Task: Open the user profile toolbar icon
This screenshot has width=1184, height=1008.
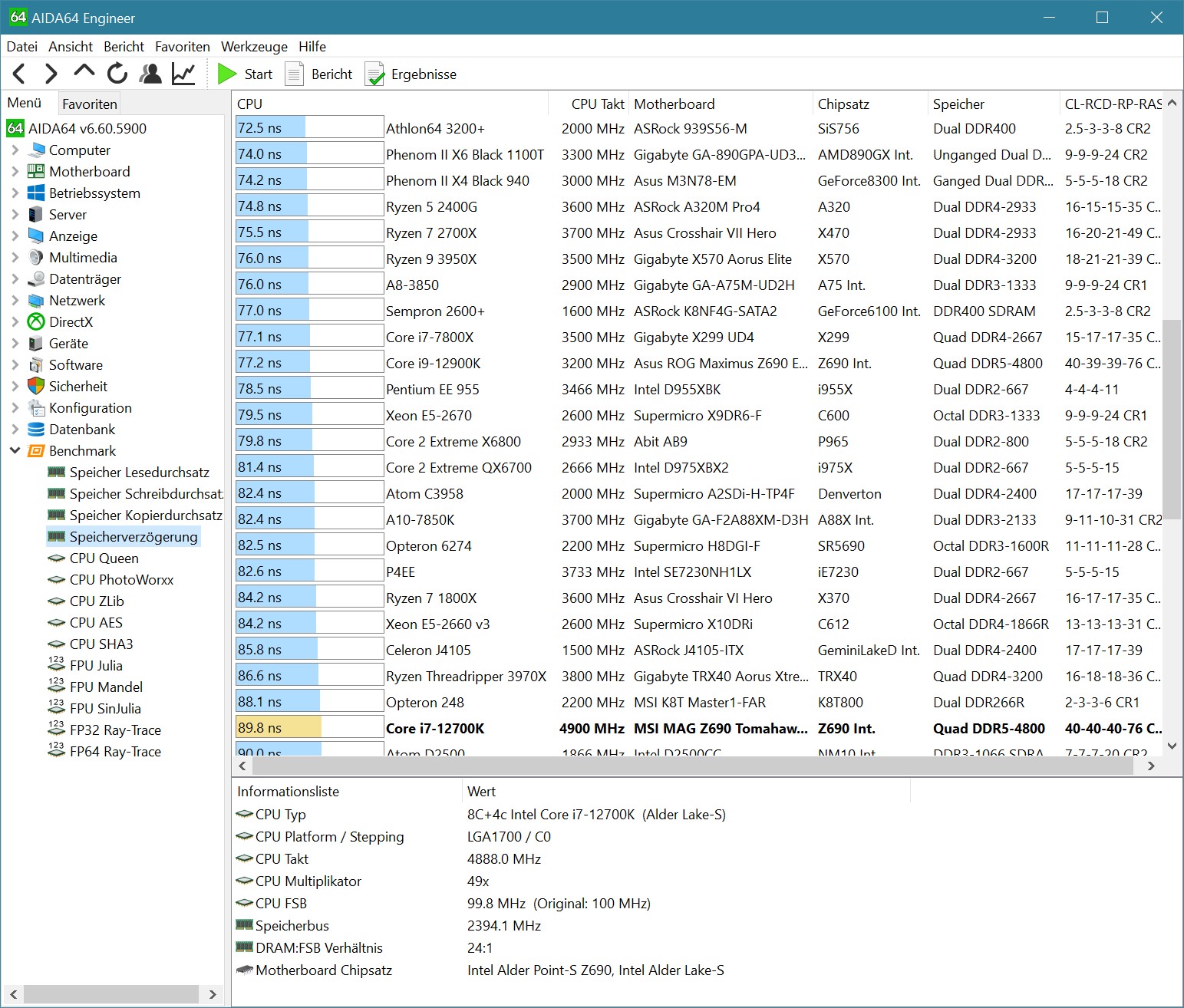Action: click(150, 74)
